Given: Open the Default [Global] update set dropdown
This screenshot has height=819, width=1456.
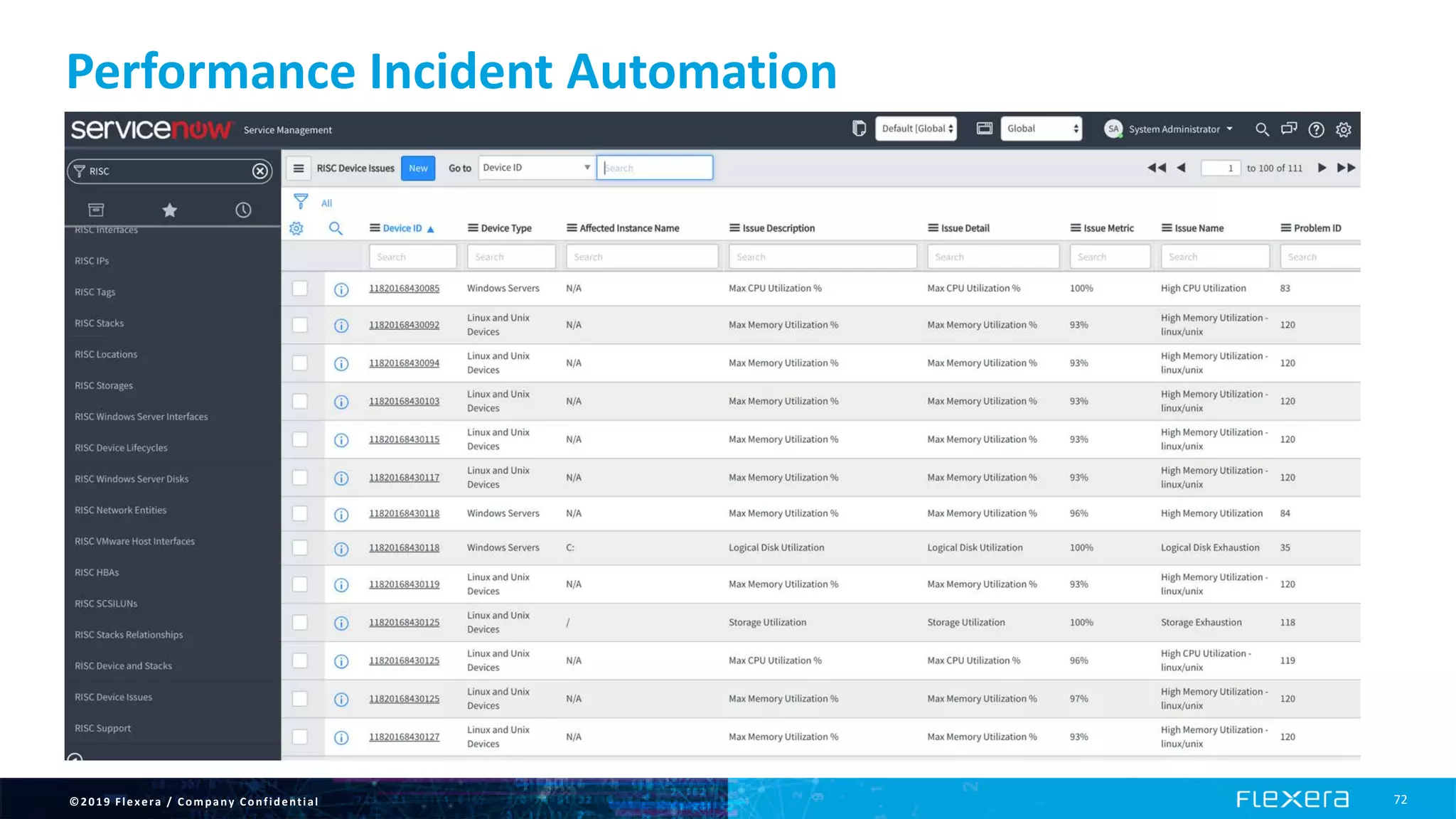Looking at the screenshot, I should [916, 129].
